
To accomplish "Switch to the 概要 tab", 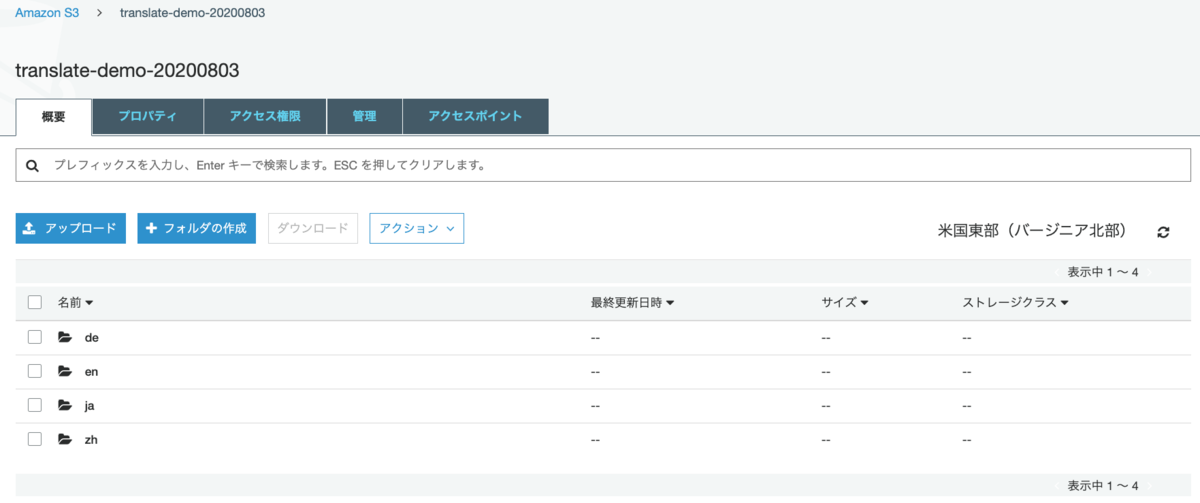I will click(54, 117).
